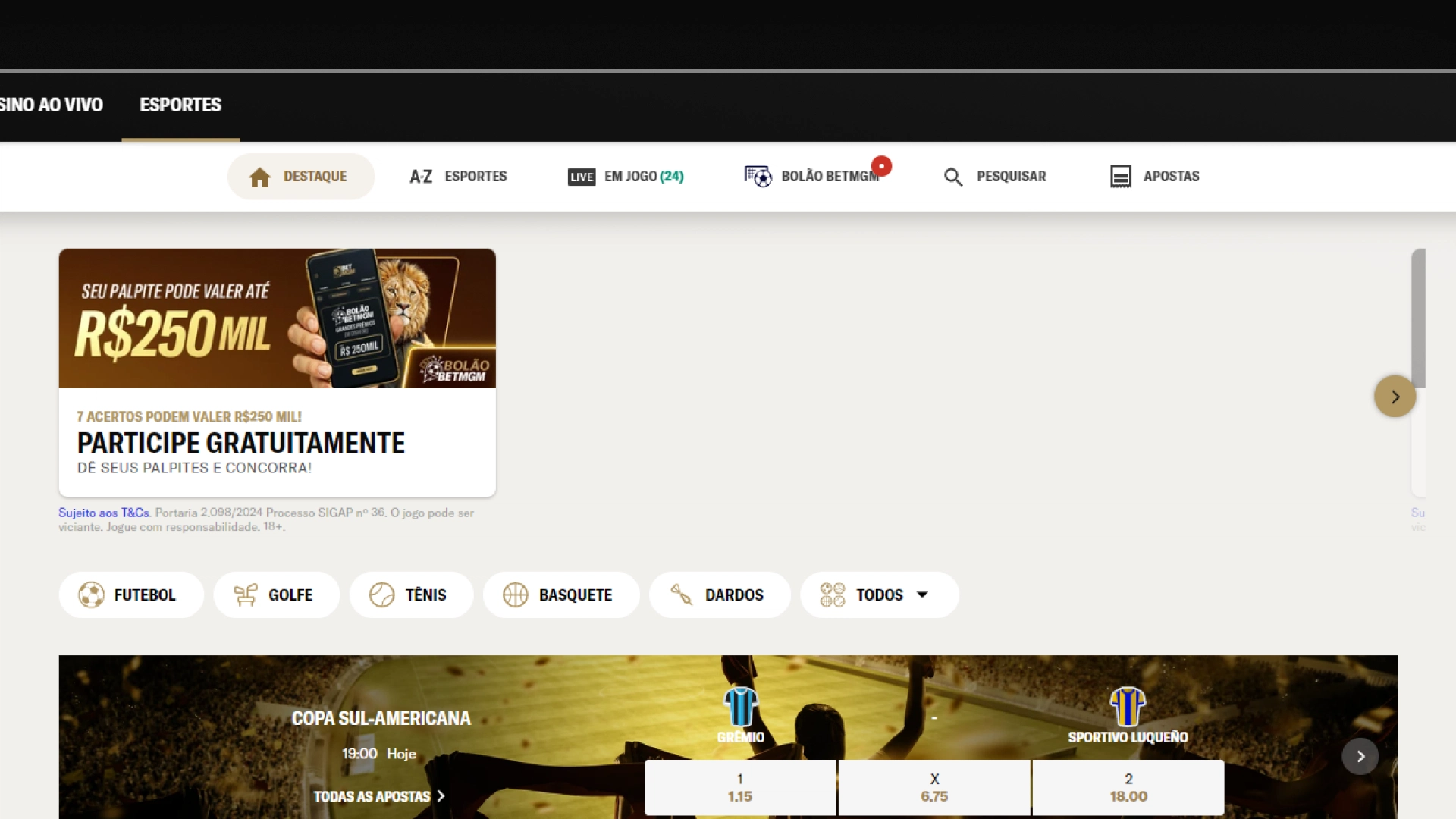Open the Pesquisar search label

(1011, 177)
